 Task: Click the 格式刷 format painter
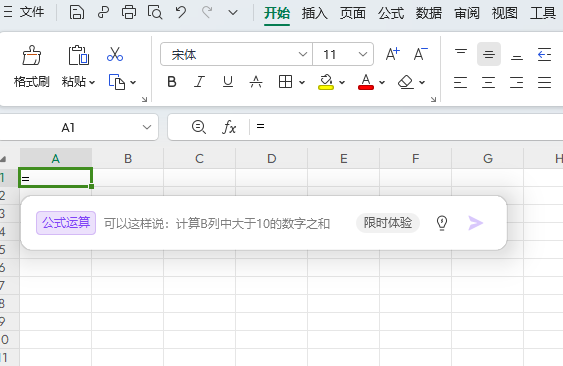(32, 66)
